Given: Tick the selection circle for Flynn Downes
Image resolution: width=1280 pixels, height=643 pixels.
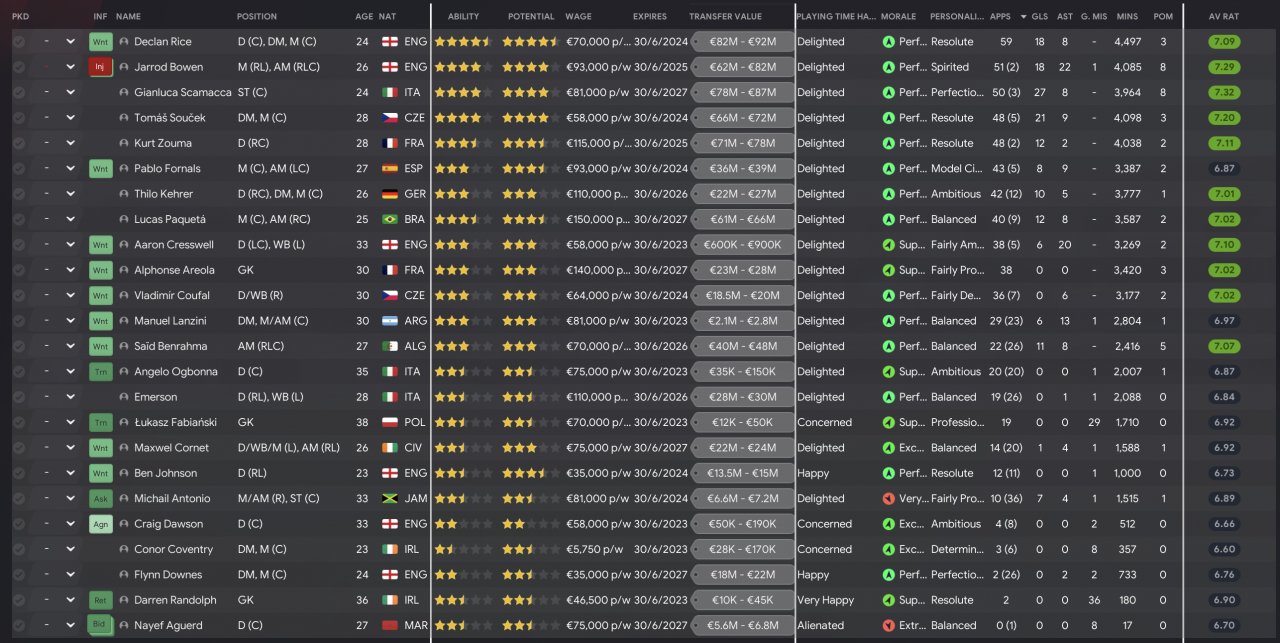Looking at the screenshot, I should [19, 575].
